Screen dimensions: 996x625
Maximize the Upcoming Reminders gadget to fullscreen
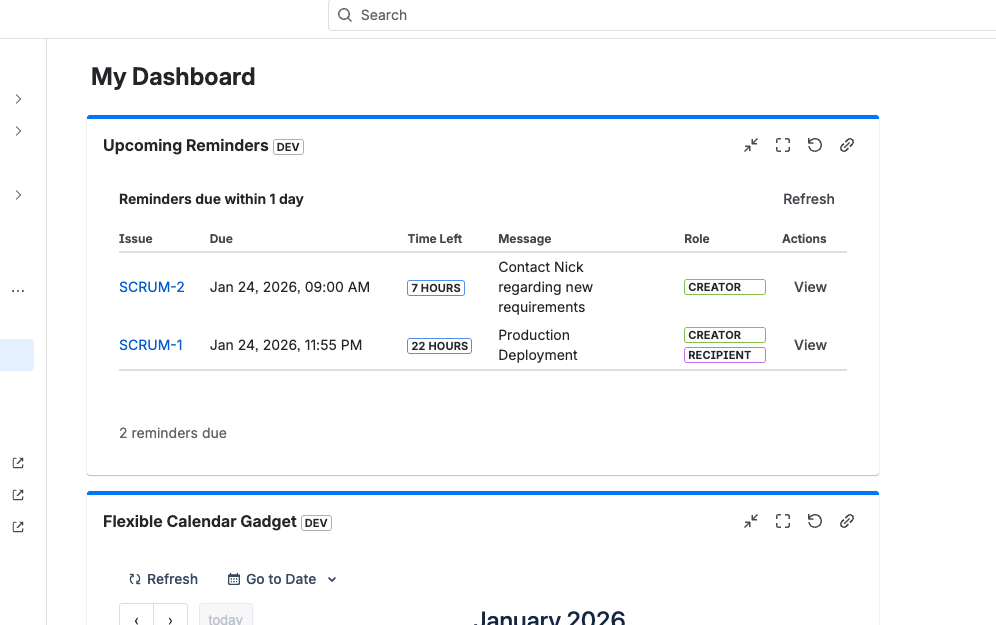[x=783, y=145]
